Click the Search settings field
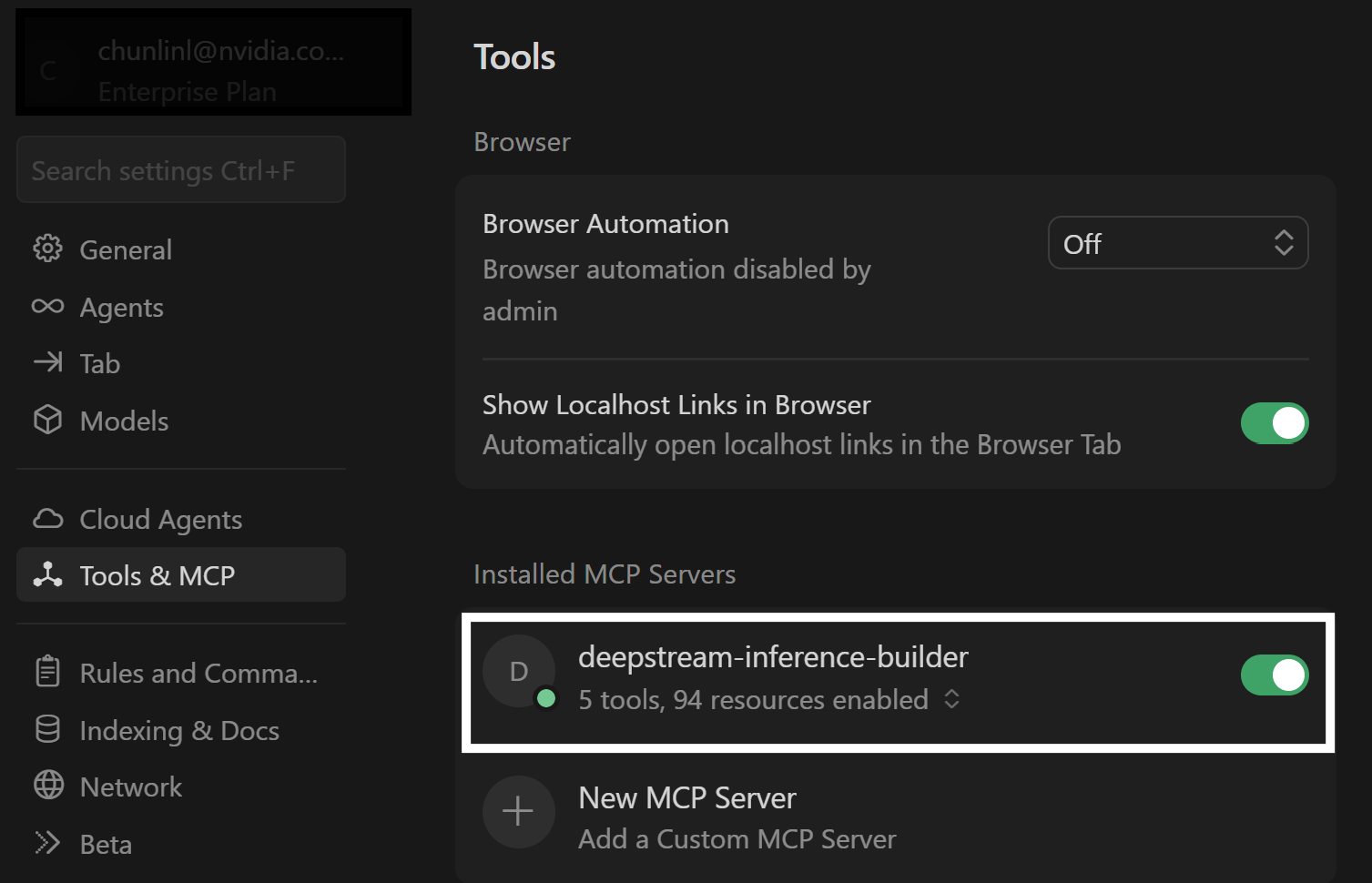This screenshot has height=883, width=1372. tap(180, 169)
